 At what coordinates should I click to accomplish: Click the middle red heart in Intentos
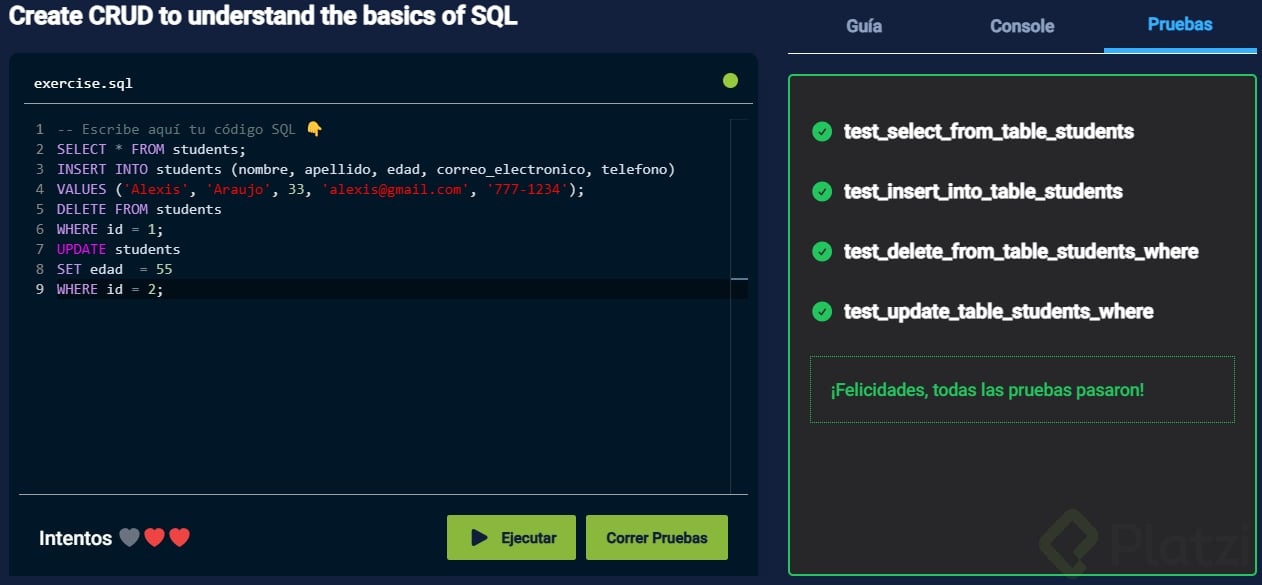[154, 538]
